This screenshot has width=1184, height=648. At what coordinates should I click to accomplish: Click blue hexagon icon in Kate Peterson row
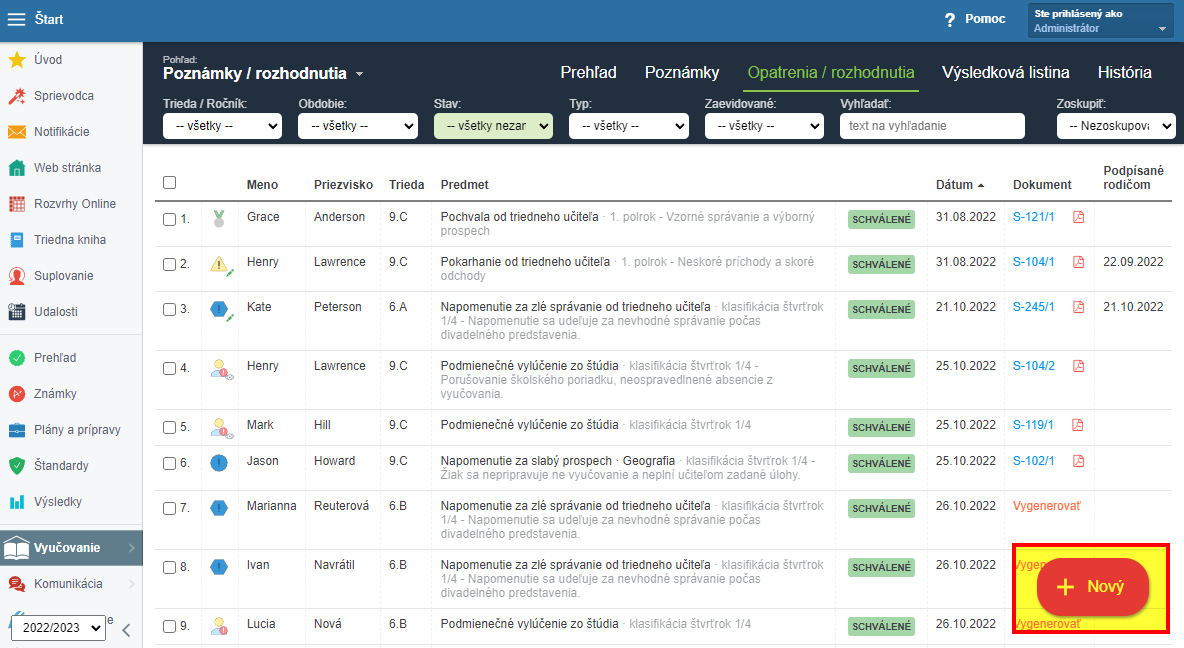220,310
